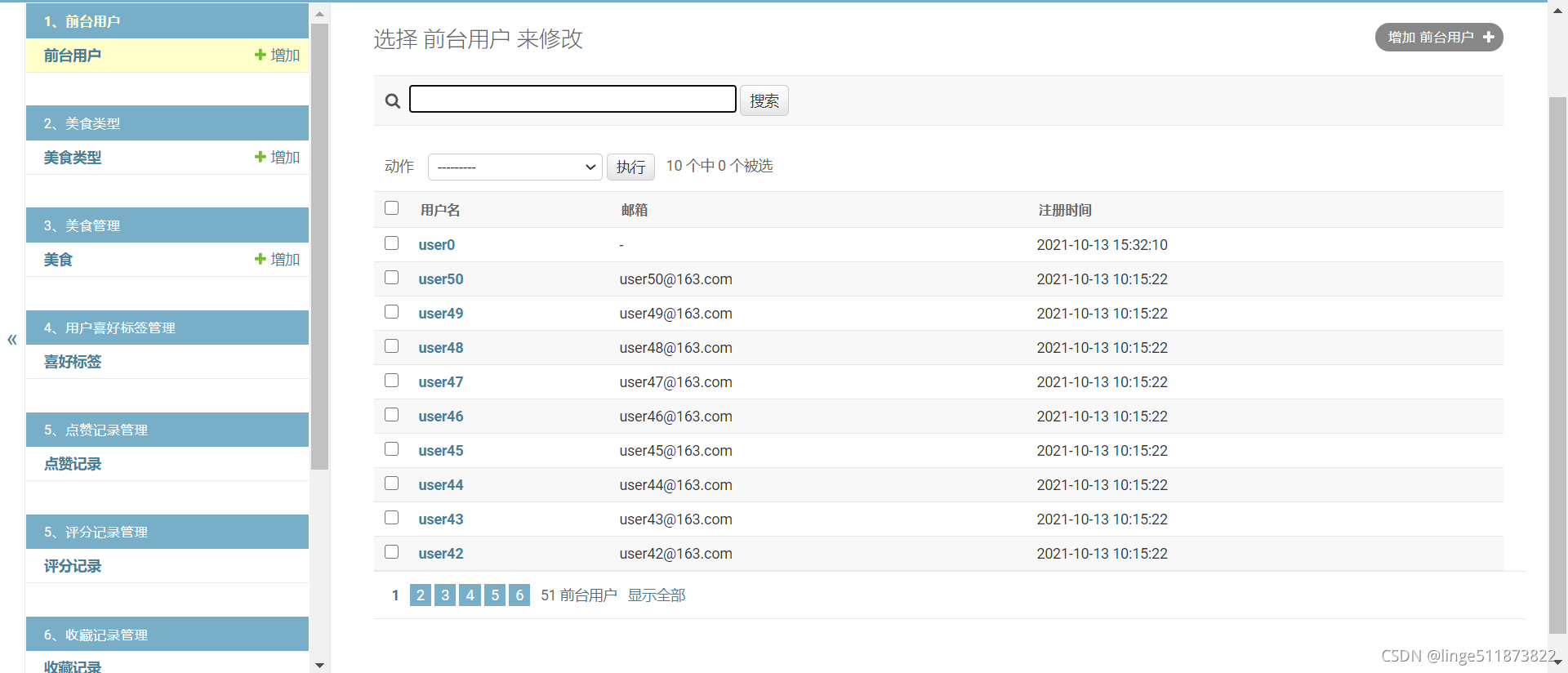
Task: Click section header 1、前台用户
Action: tap(167, 21)
